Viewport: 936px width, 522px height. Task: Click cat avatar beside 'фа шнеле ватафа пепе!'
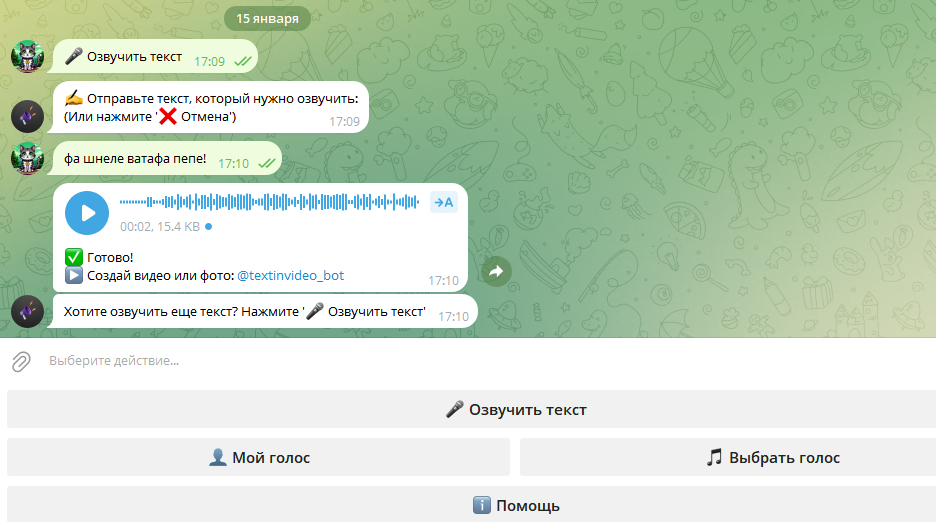tap(27, 158)
